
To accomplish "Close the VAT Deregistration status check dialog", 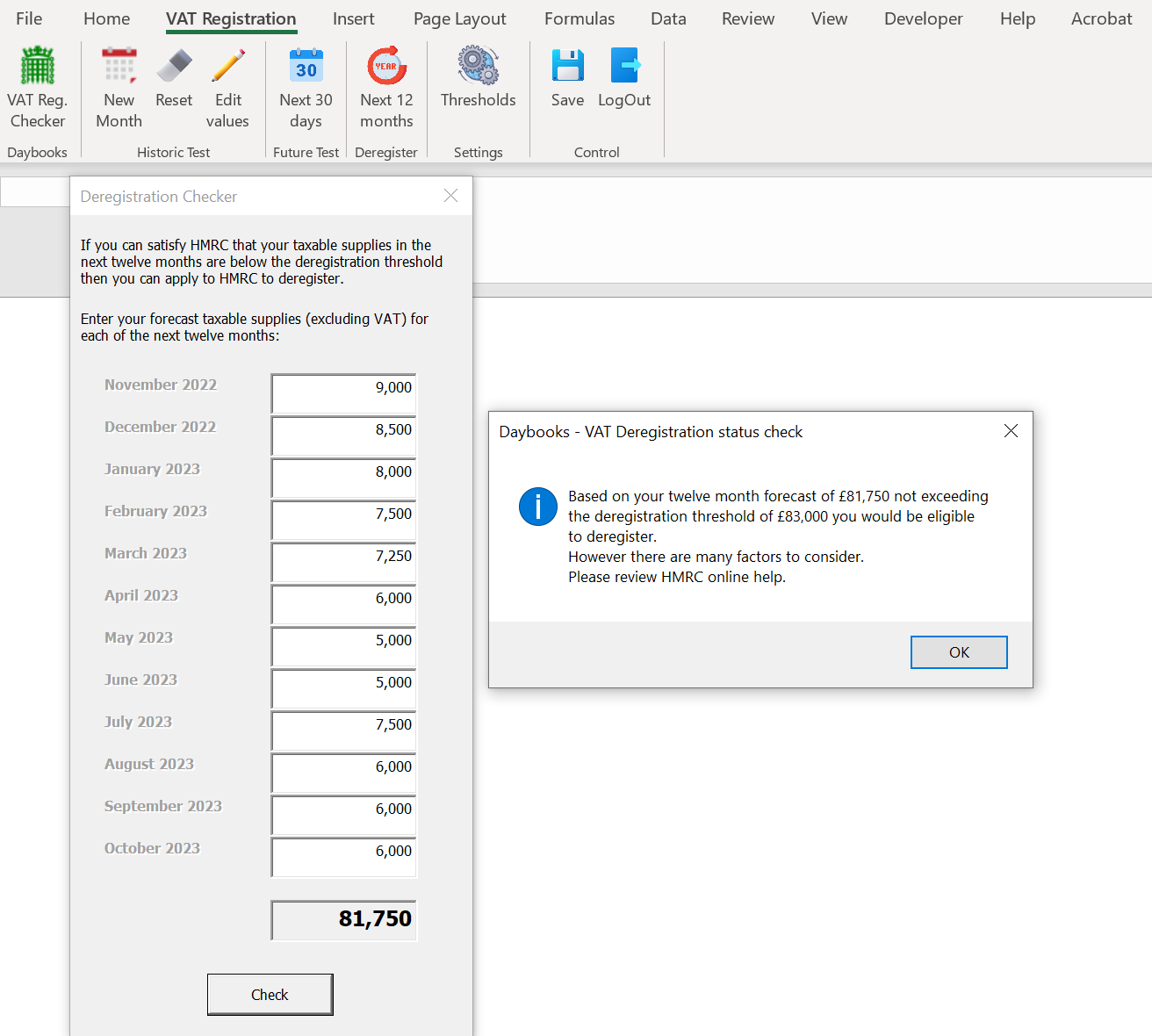I will point(1011,431).
